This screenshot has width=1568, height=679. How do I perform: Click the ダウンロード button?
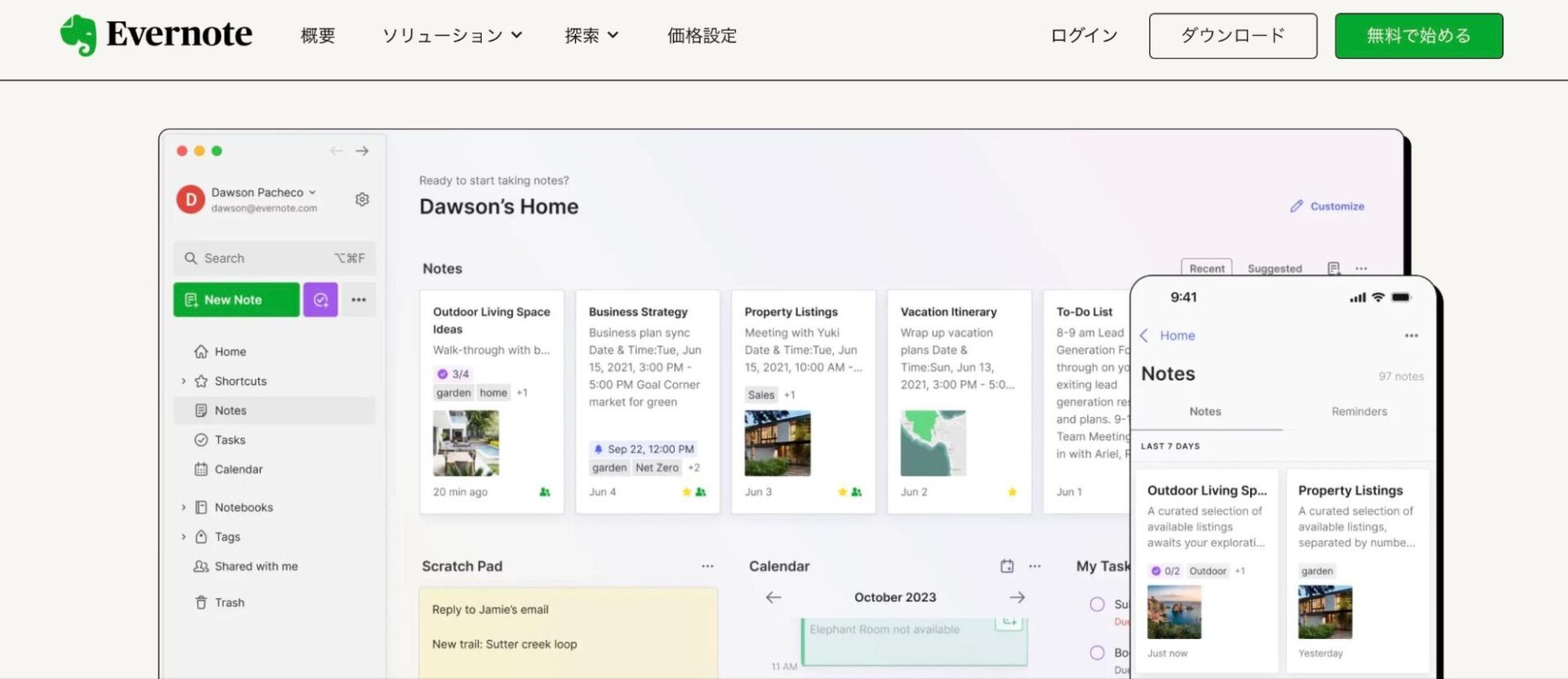(1232, 36)
